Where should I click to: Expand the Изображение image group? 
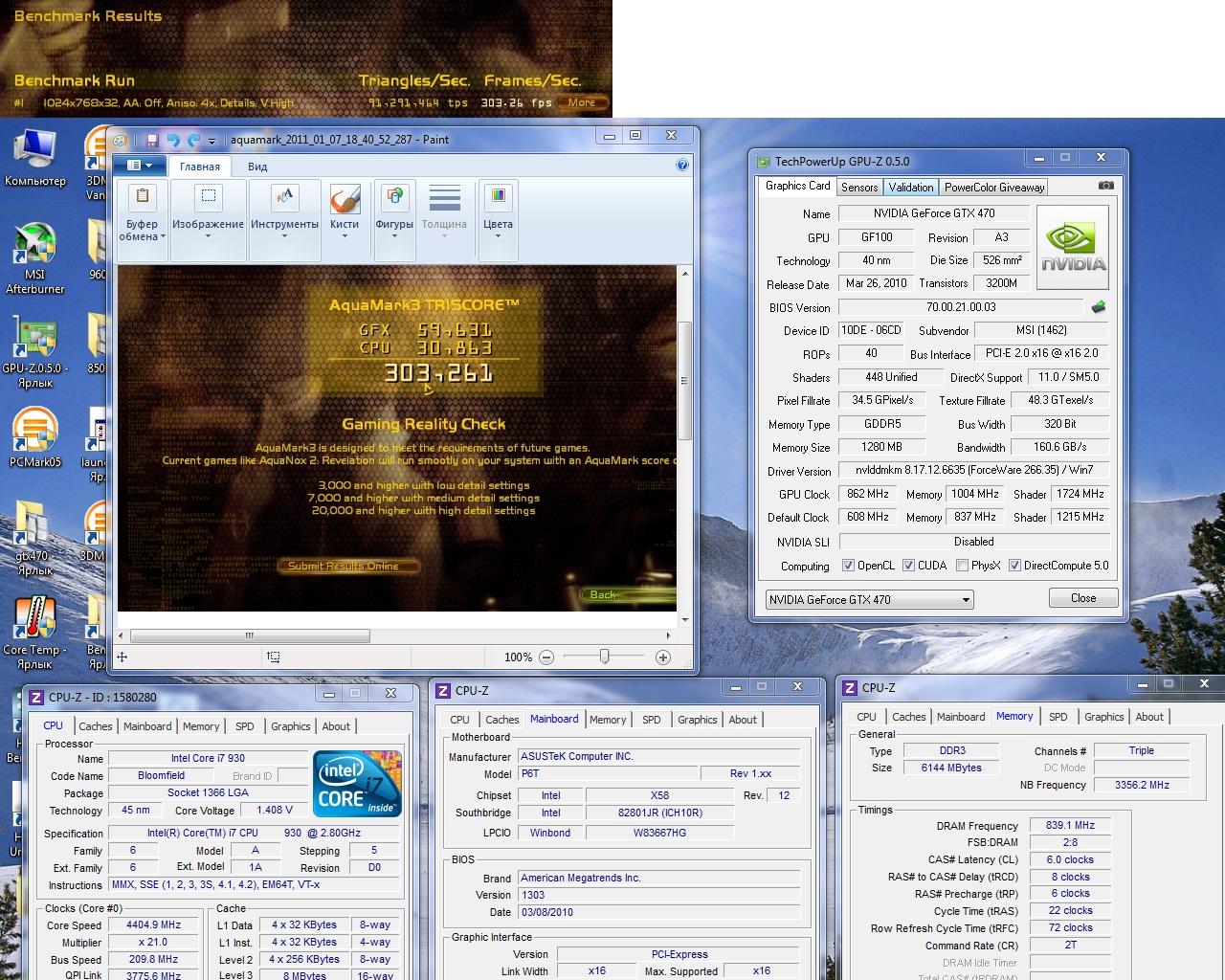[208, 220]
